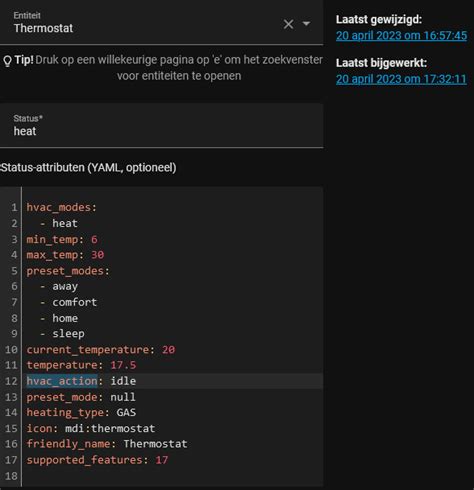This screenshot has width=474, height=490.
Task: Click the null value of preset_mode
Action: pos(123,397)
